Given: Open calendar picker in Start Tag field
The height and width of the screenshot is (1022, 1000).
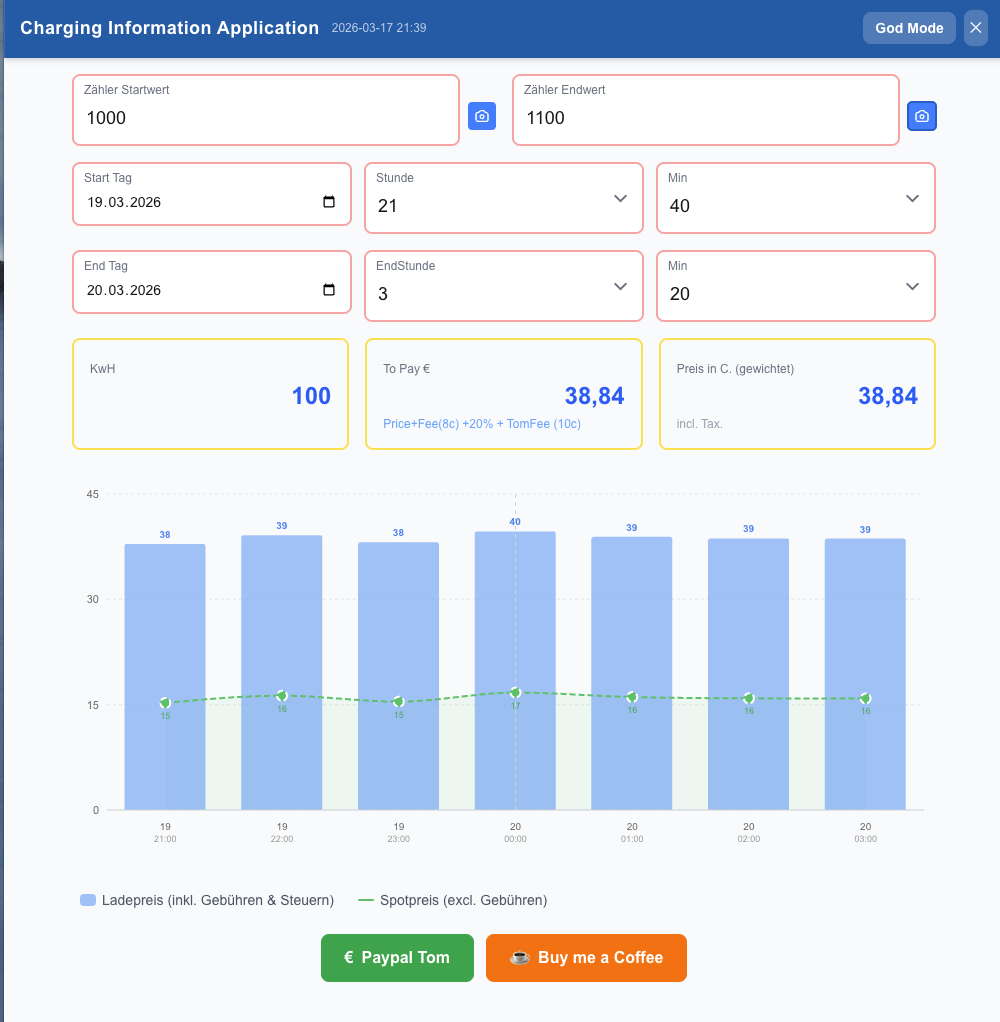Looking at the screenshot, I should pyautogui.click(x=329, y=202).
